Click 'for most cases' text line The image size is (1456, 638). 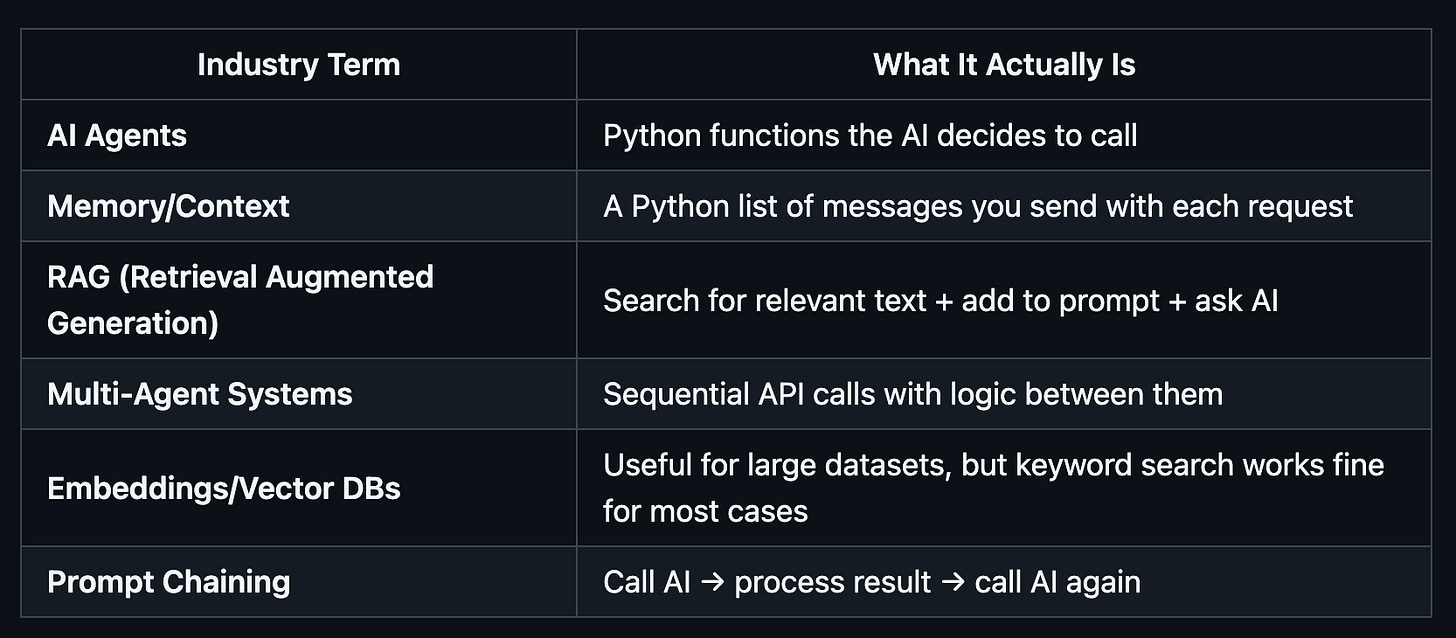pyautogui.click(x=705, y=511)
